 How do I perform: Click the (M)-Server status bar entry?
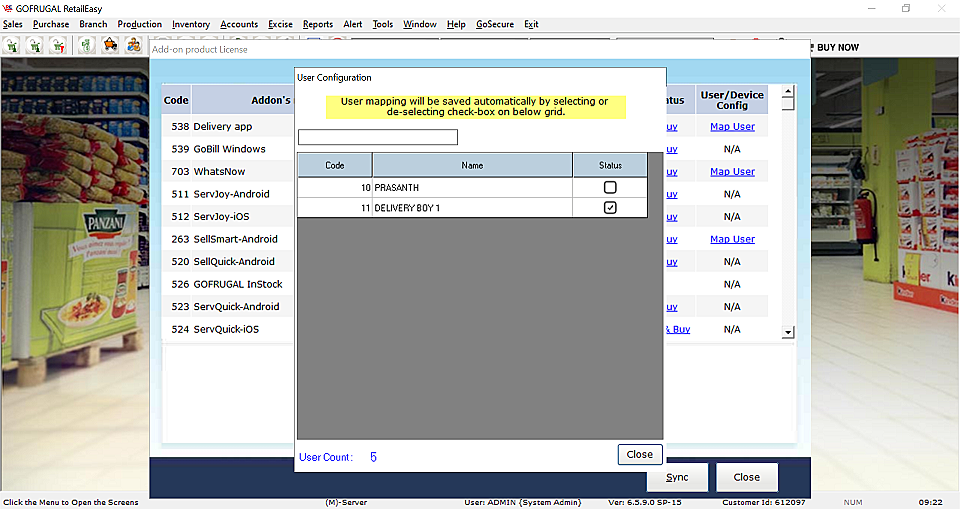pyautogui.click(x=346, y=502)
